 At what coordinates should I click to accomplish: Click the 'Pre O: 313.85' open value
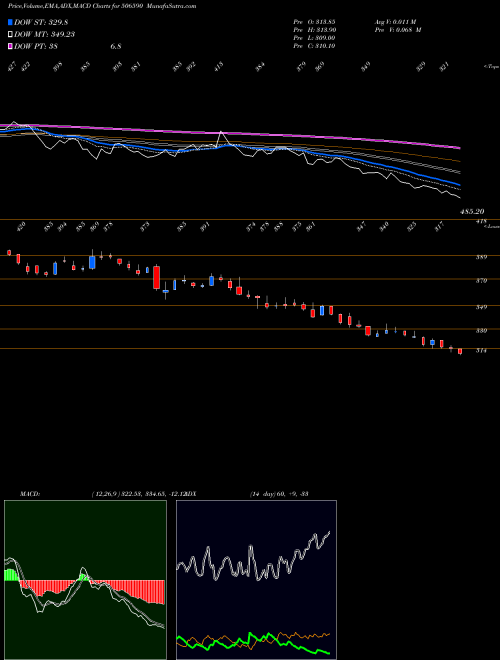point(314,22)
